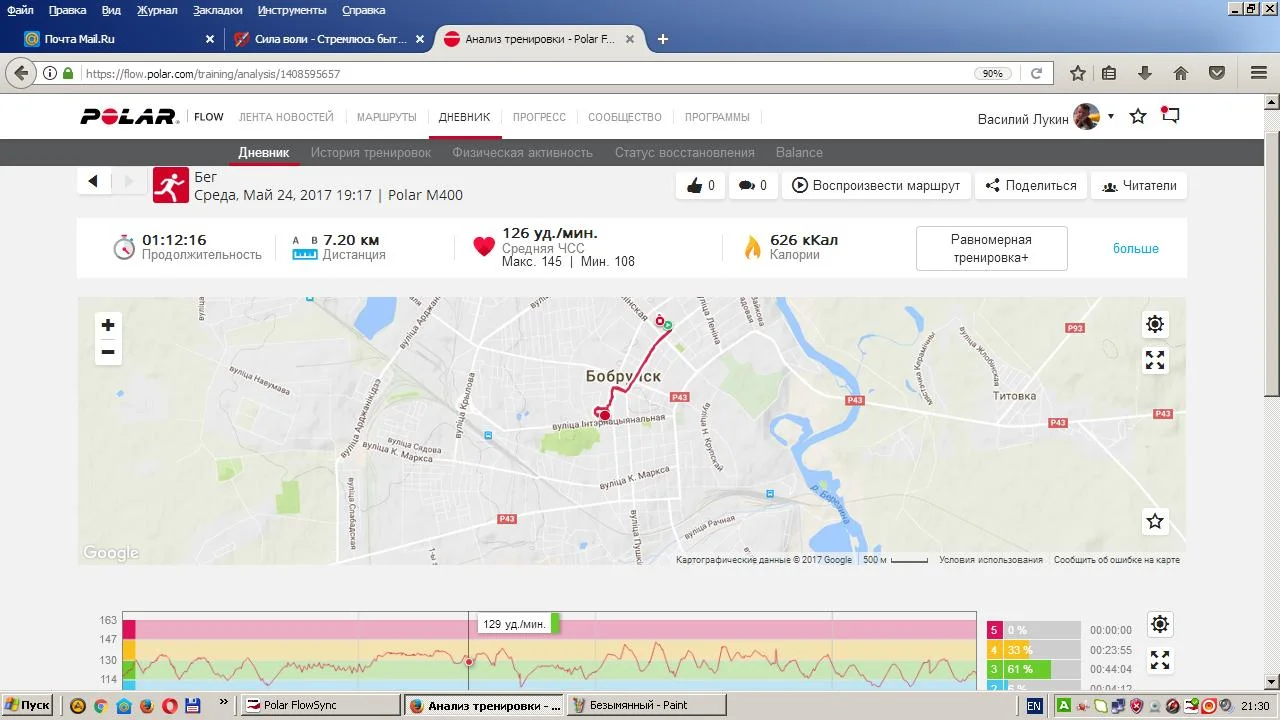Click heart rate zone 5 bar 0%
Image resolution: width=1280 pixels, height=720 pixels.
1033,630
